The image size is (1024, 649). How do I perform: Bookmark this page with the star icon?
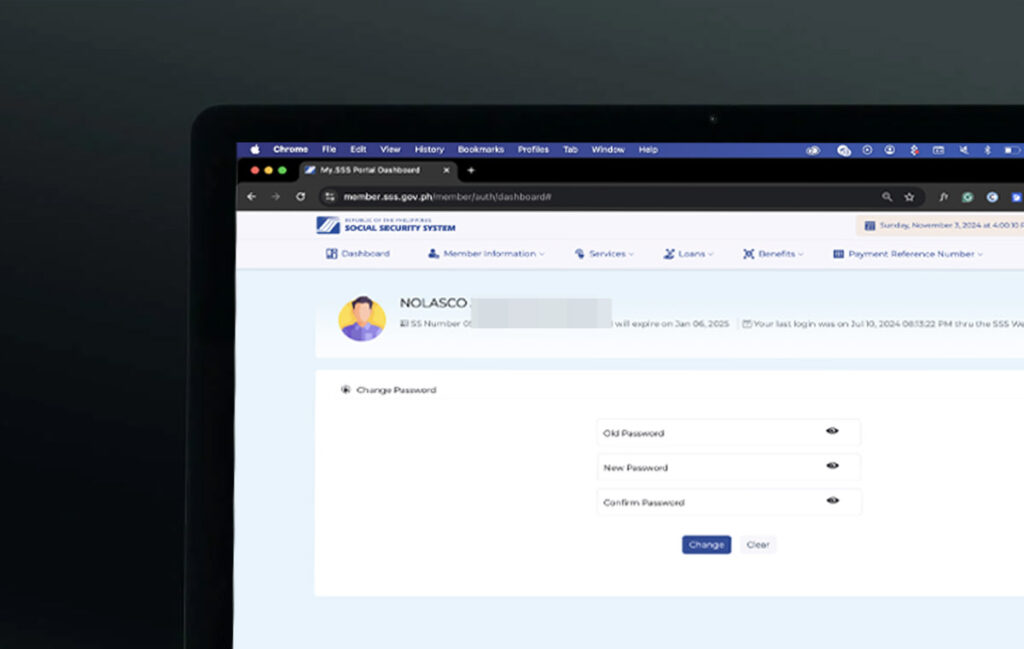pyautogui.click(x=909, y=197)
